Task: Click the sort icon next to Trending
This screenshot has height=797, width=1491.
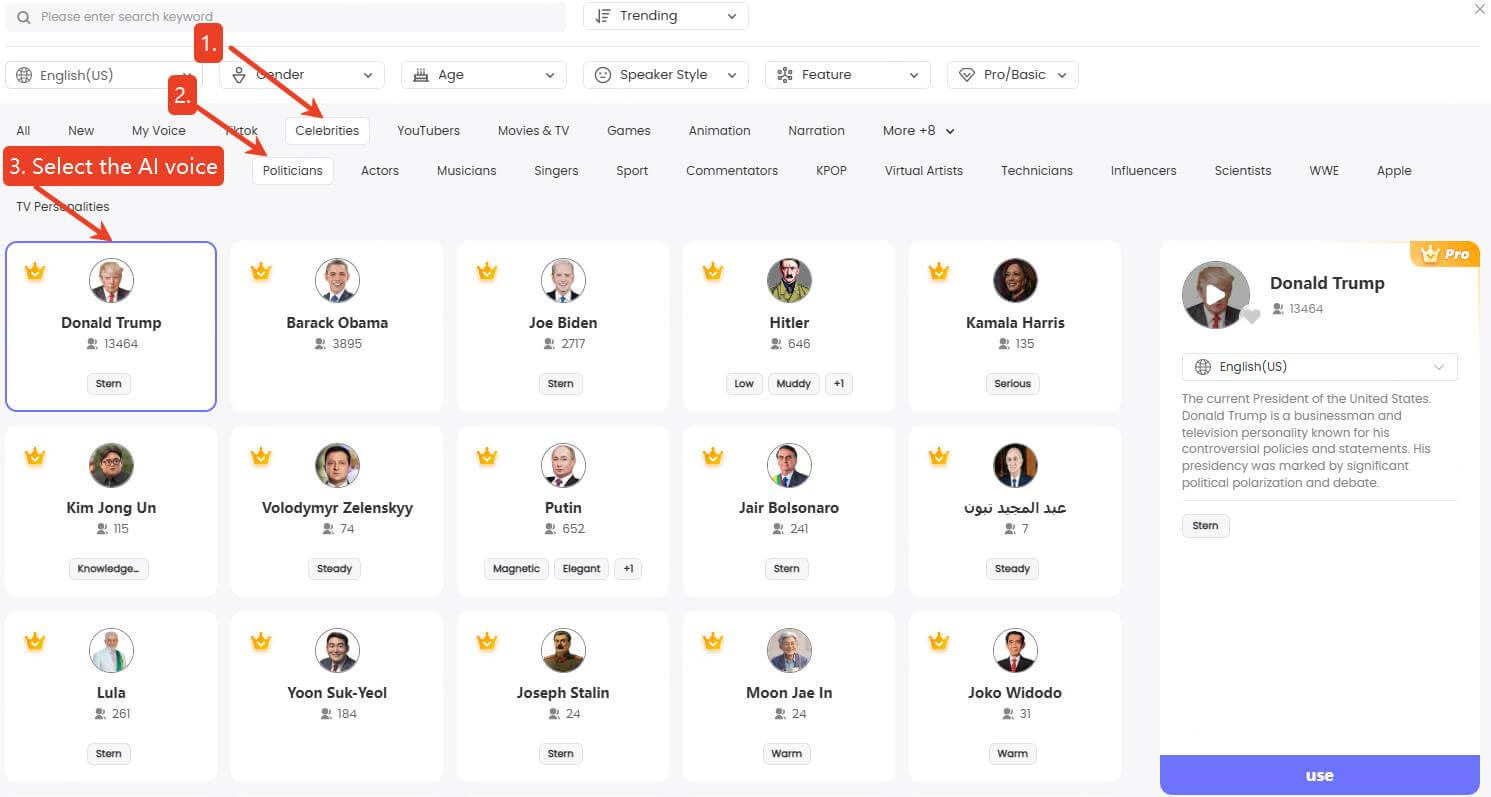Action: click(x=602, y=16)
